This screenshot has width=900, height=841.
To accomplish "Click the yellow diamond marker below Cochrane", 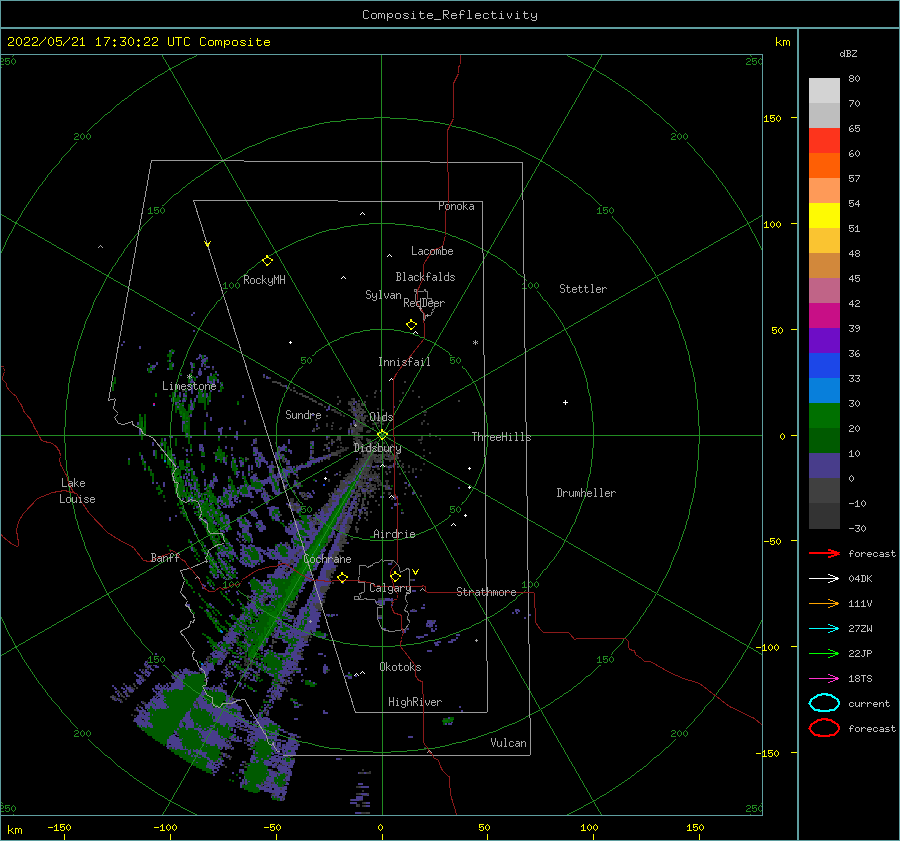I will (x=342, y=577).
